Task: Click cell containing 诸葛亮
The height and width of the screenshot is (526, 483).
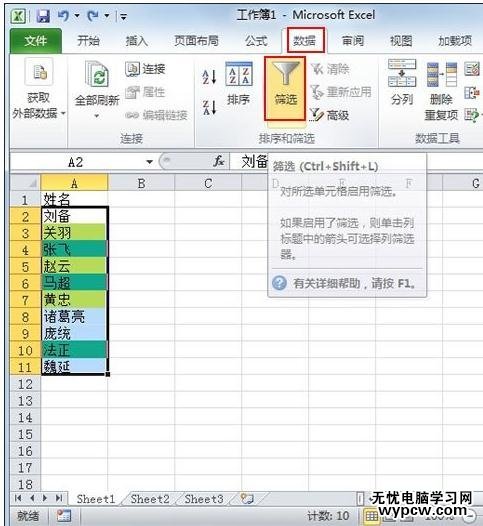Action: [x=74, y=317]
